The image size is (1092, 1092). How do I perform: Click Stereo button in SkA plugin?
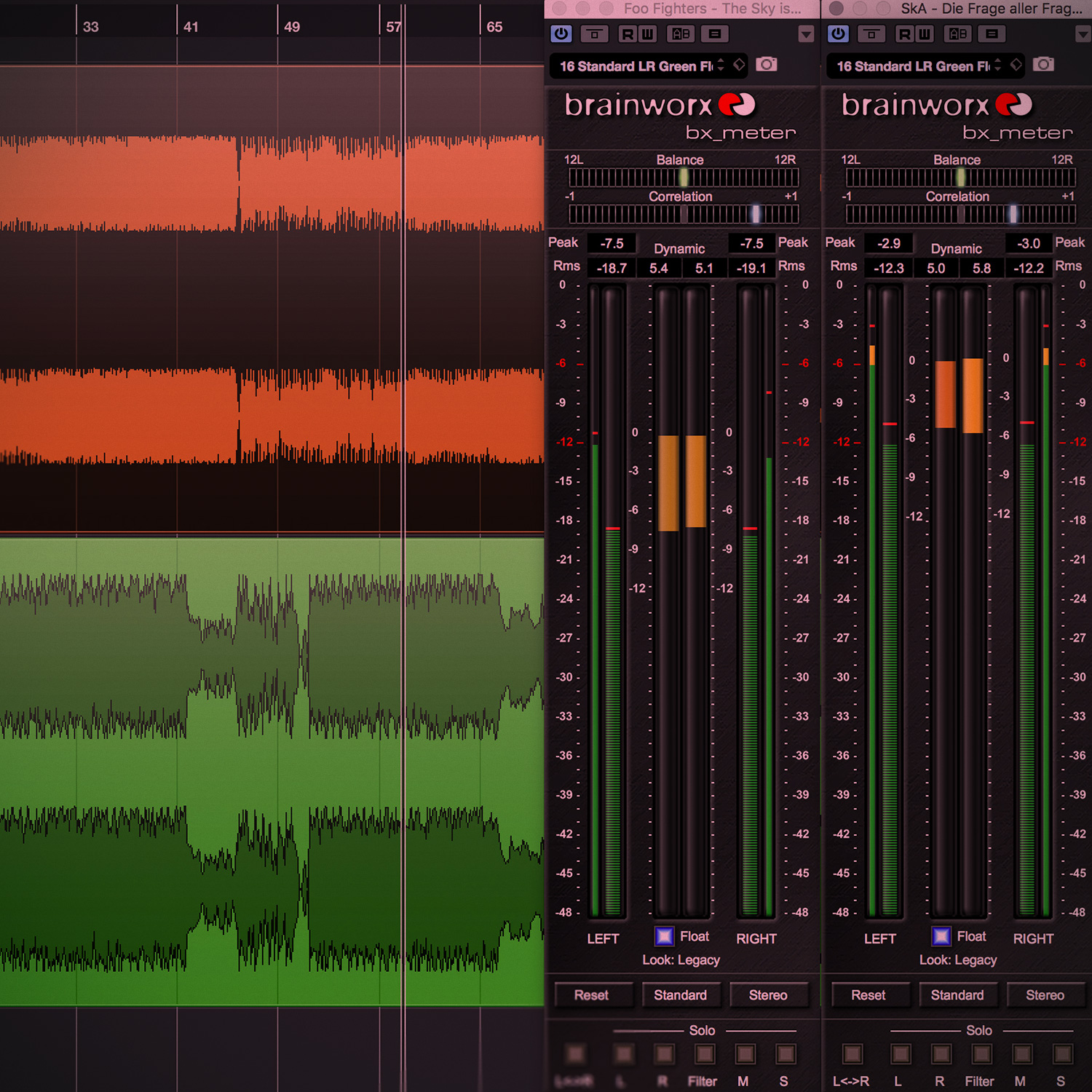pos(1045,995)
